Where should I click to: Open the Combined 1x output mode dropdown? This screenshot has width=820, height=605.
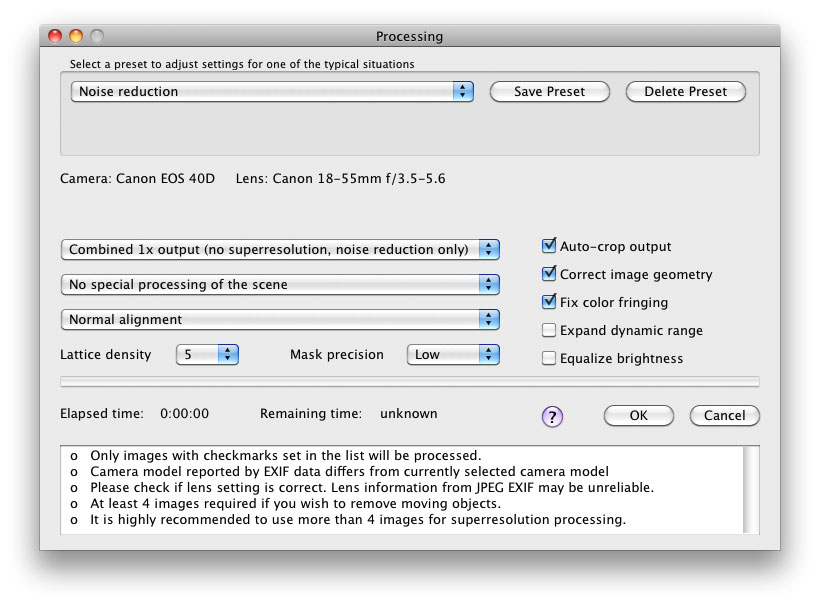[280, 249]
